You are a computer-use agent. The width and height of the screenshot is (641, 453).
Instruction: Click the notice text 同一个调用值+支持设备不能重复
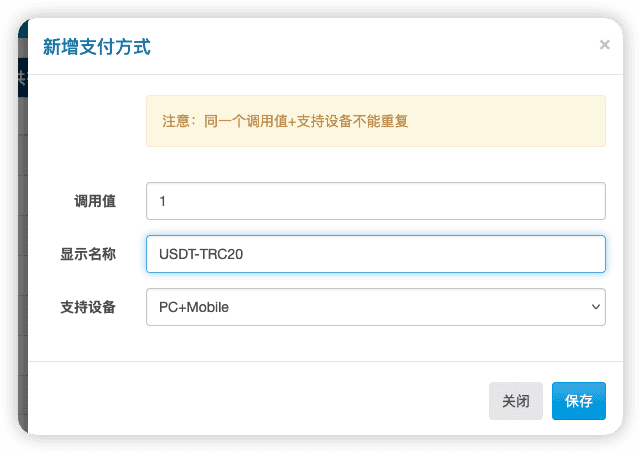click(306, 121)
